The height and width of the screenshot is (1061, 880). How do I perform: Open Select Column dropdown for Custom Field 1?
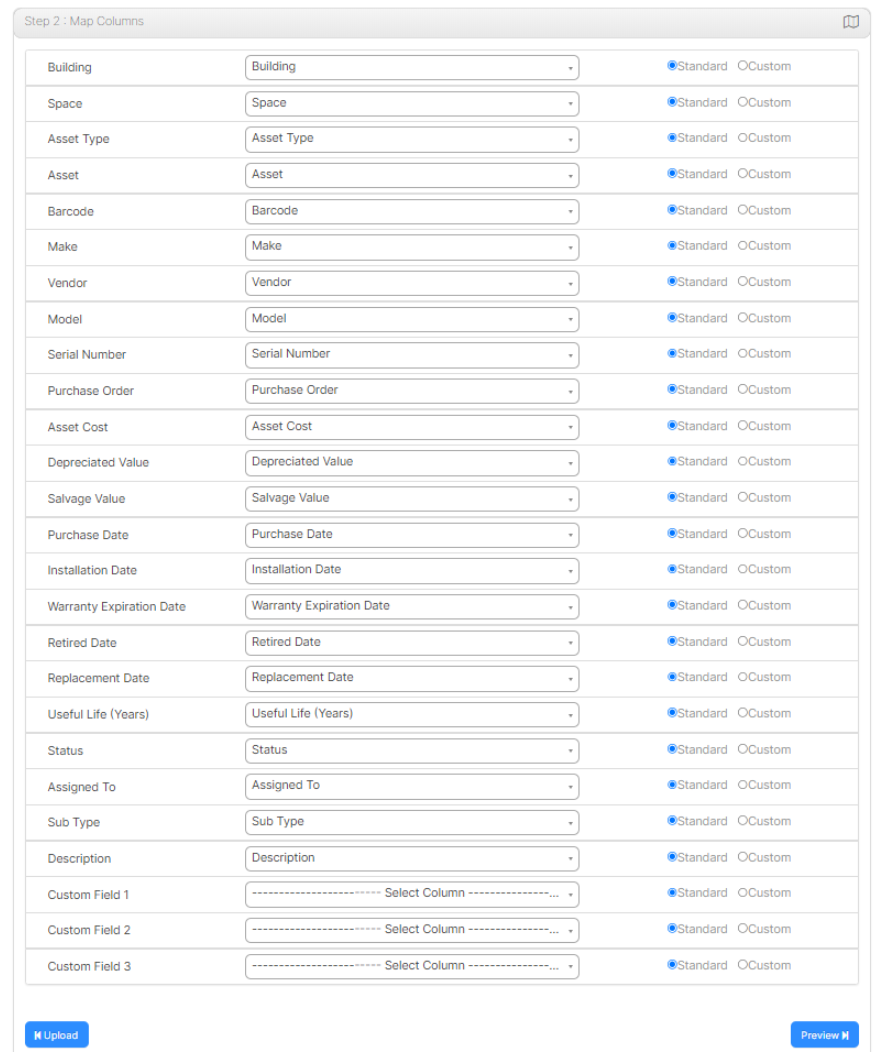coord(412,893)
